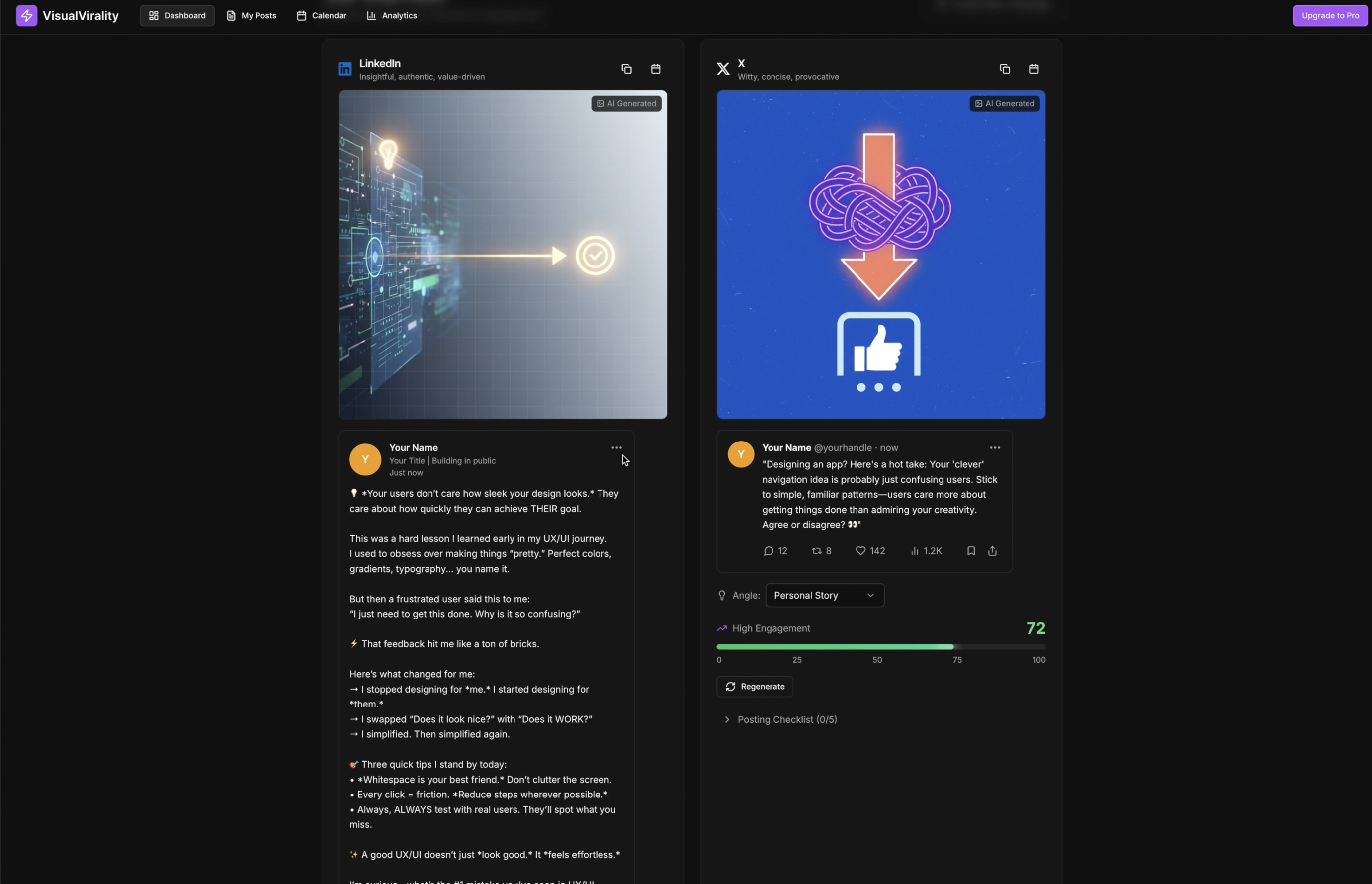Image resolution: width=1372 pixels, height=884 pixels.
Task: Copy the X post content
Action: point(1004,69)
